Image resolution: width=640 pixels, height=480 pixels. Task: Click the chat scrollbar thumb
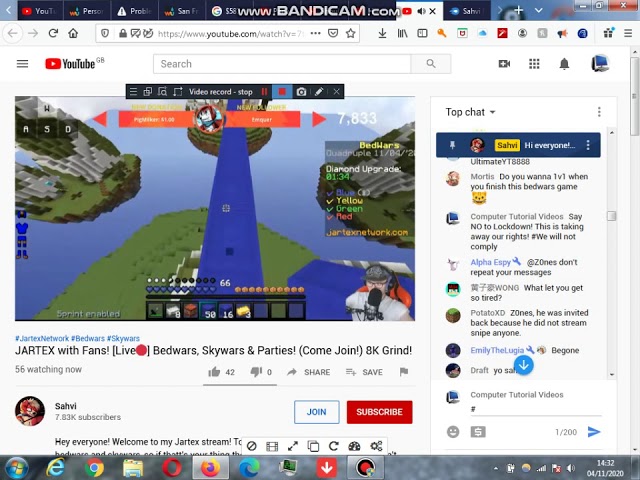tap(611, 216)
